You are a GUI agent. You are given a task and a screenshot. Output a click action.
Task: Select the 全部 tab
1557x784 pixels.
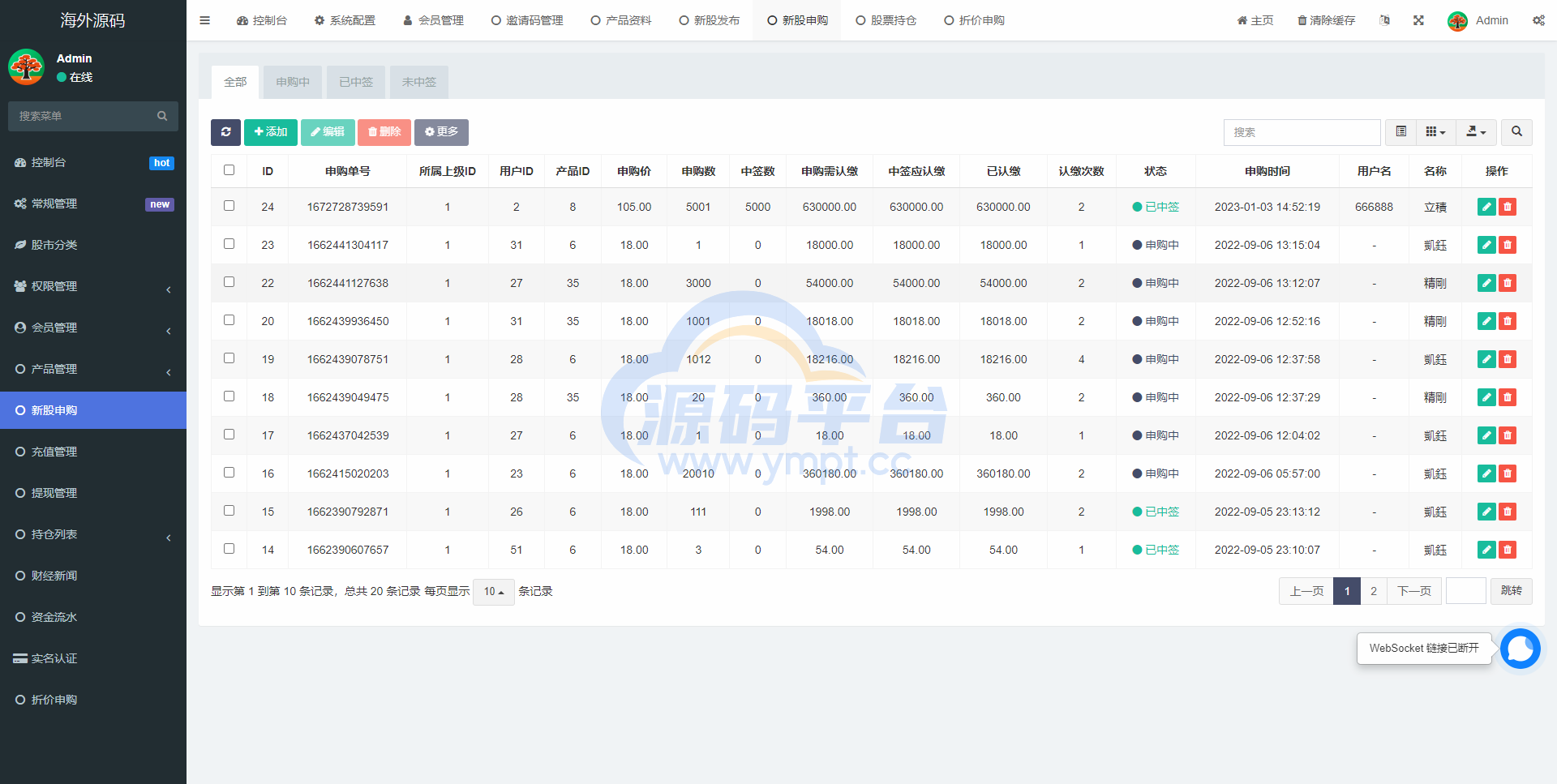click(x=235, y=82)
